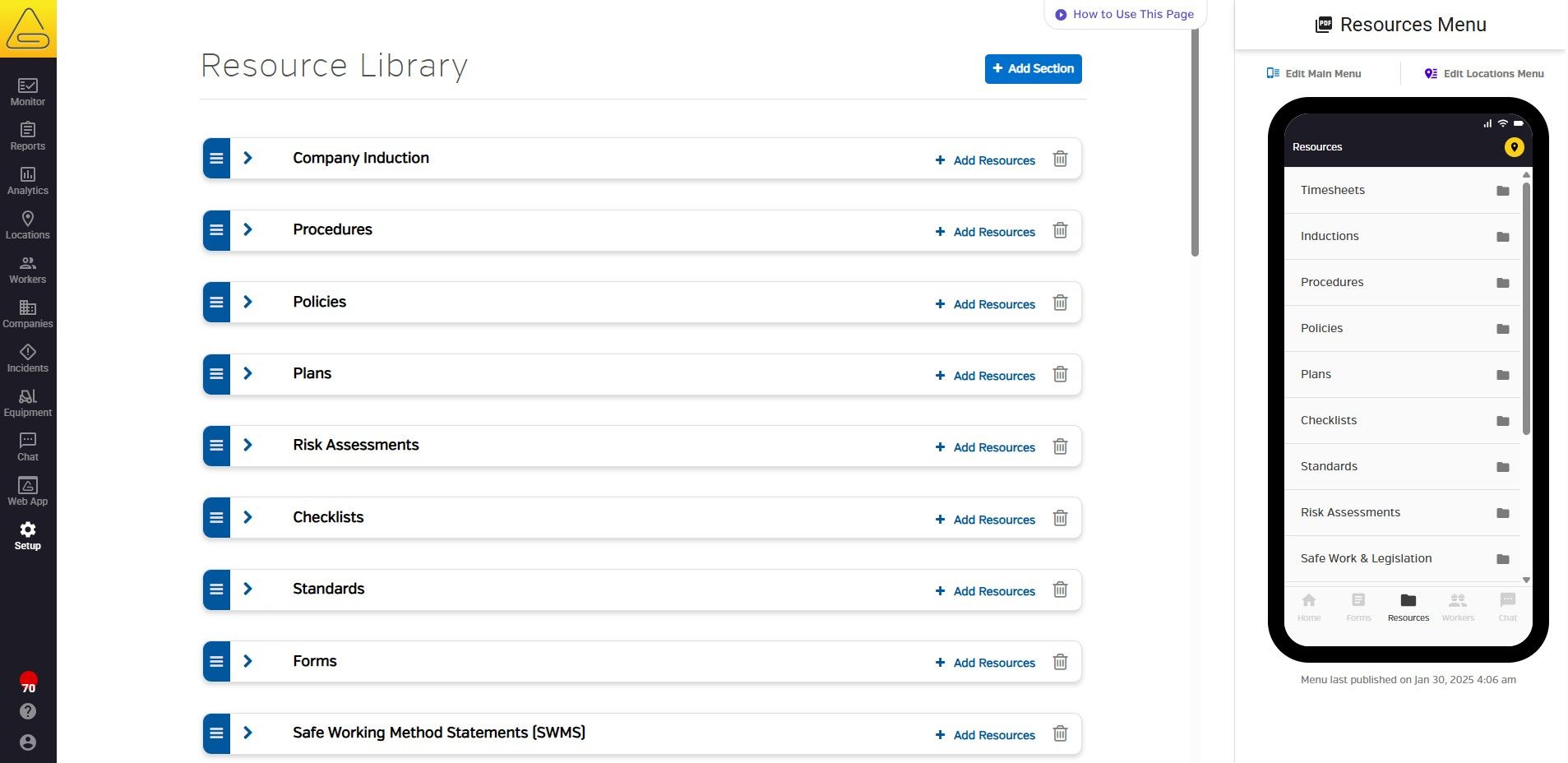Click the yellow location pin in phone preview
This screenshot has width=1568, height=763.
point(1514,147)
